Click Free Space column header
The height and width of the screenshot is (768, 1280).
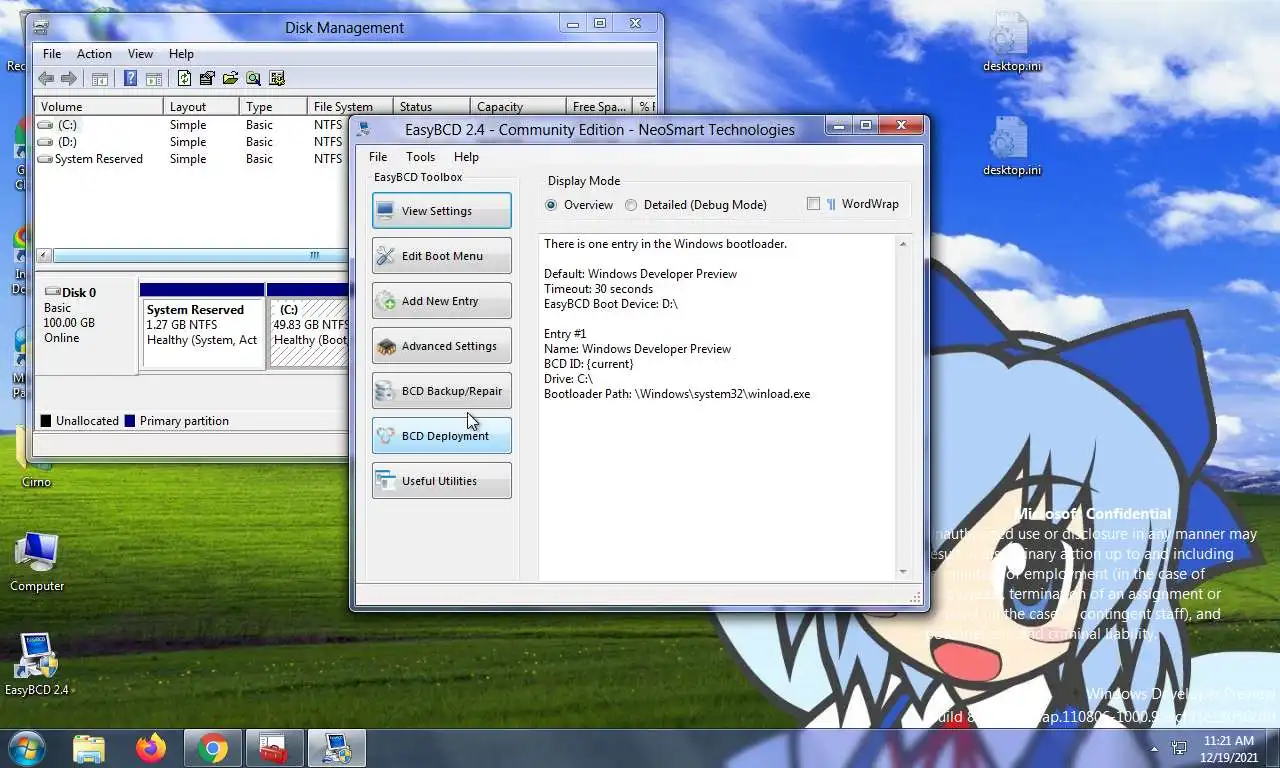click(x=598, y=107)
